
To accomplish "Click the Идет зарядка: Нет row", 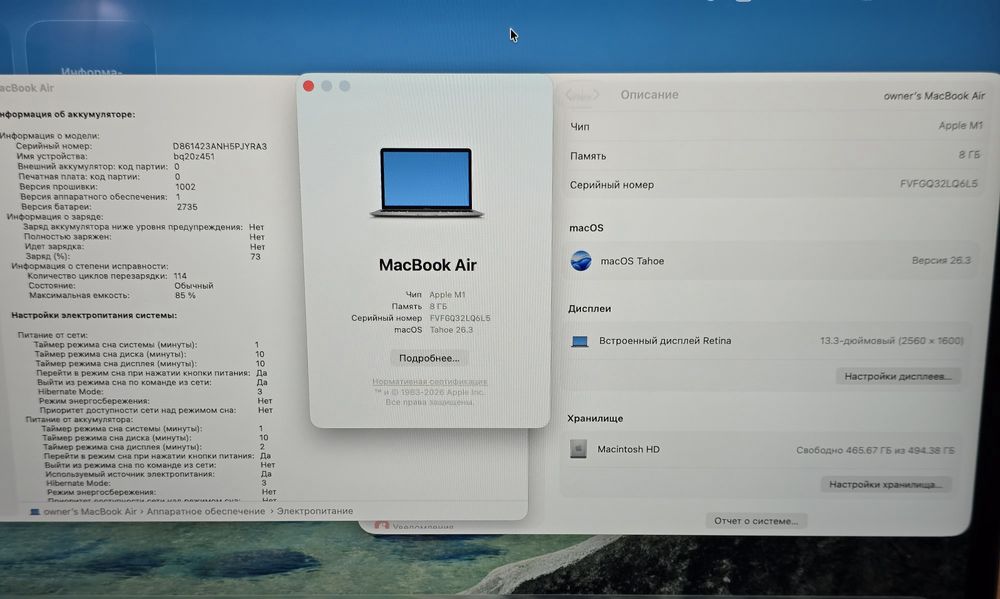I will point(145,247).
